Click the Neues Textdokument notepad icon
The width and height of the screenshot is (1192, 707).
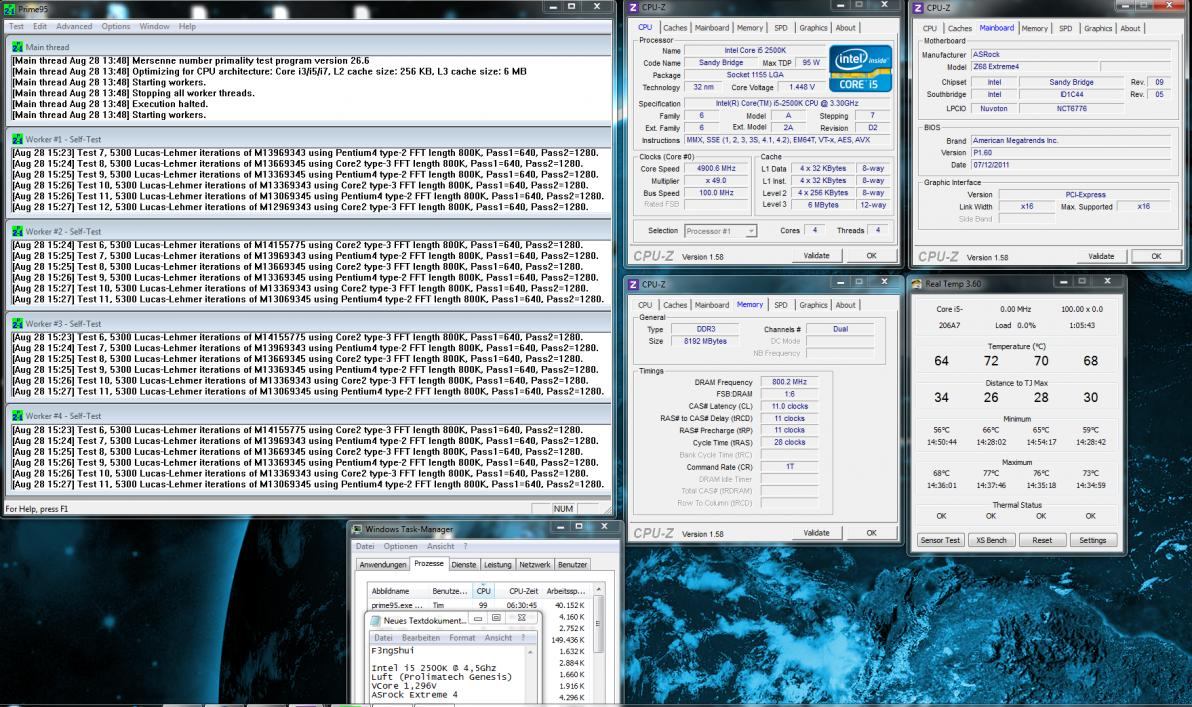tap(376, 620)
